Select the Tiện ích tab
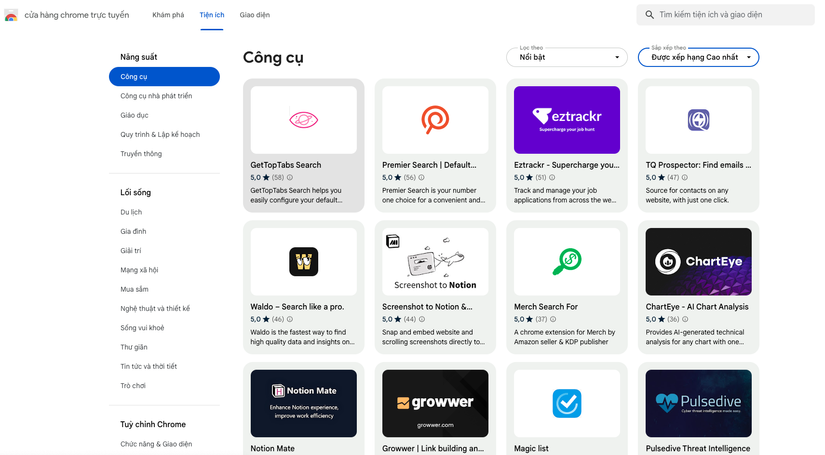This screenshot has width=825, height=455. [x=212, y=15]
